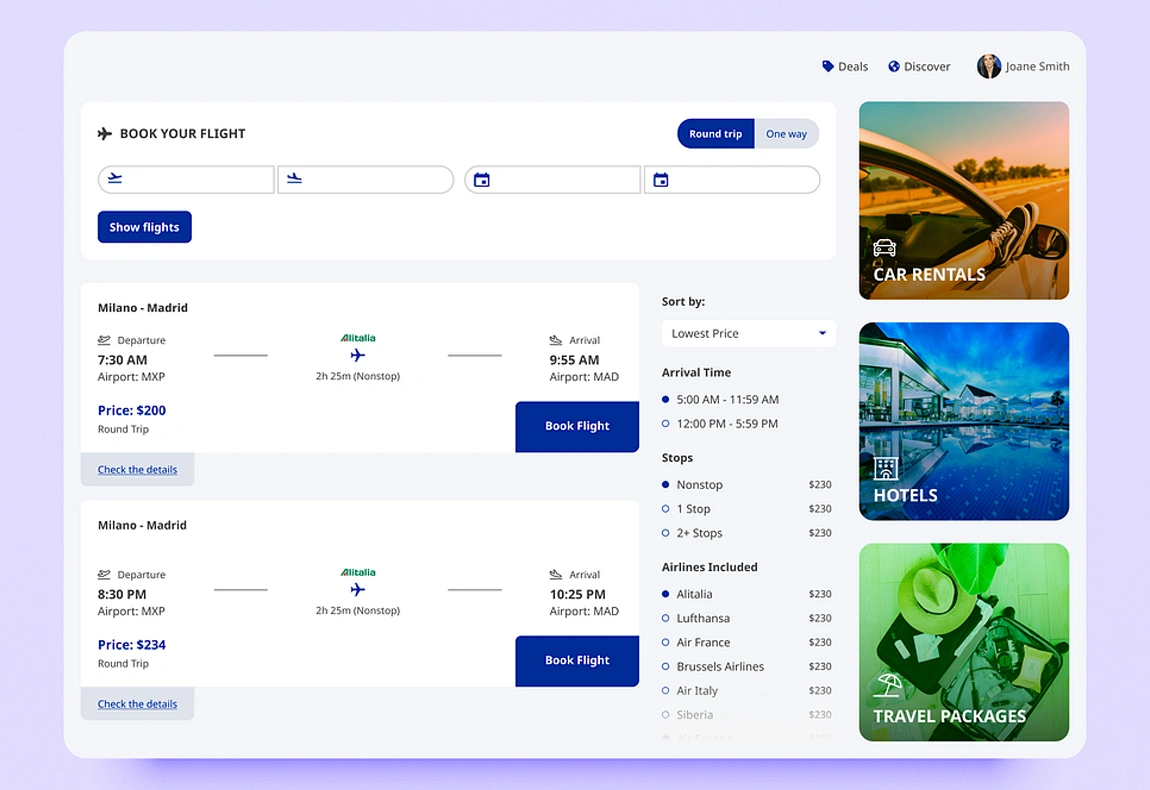Expand details for the 7:30 AM flight

137,469
